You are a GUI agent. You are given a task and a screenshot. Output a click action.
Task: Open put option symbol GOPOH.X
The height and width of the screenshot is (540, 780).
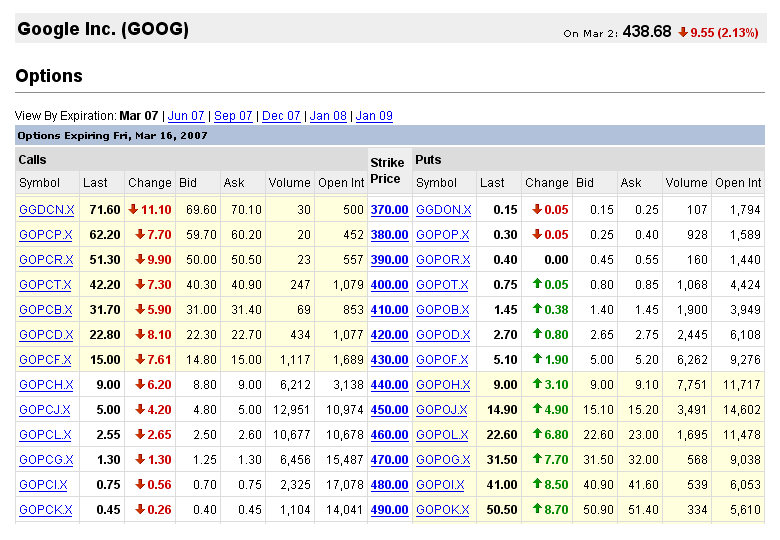(x=443, y=385)
